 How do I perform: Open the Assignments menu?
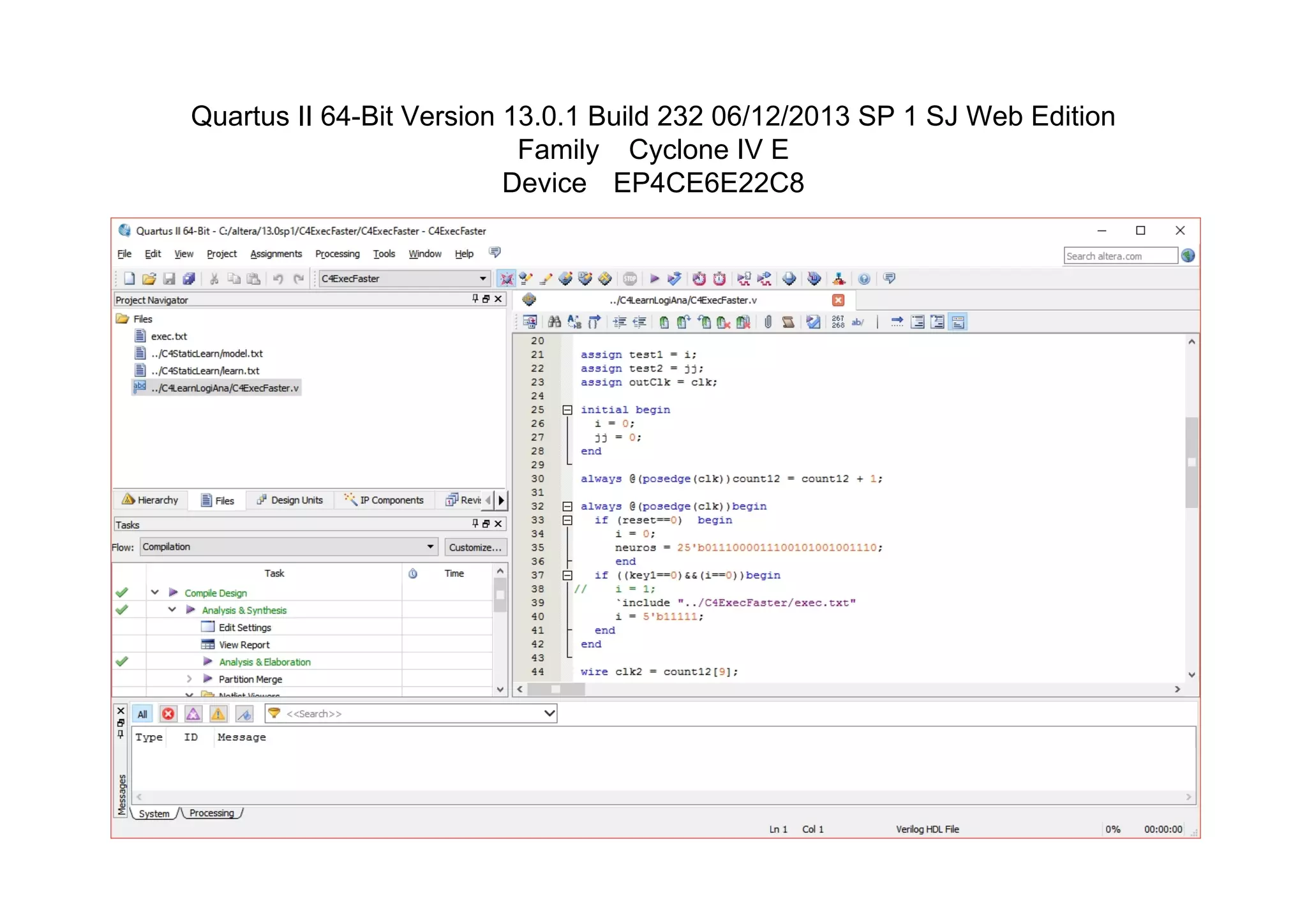pos(276,253)
